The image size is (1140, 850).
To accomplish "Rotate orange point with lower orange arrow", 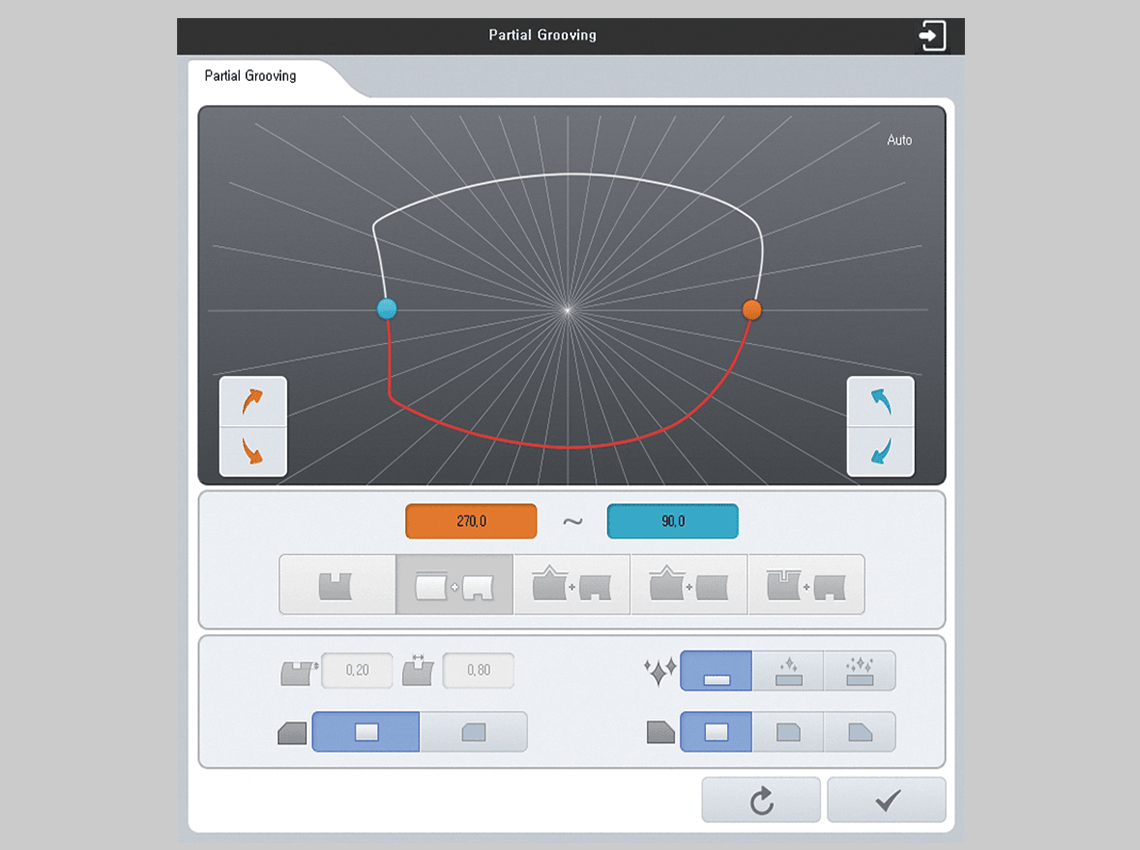I will pos(253,451).
